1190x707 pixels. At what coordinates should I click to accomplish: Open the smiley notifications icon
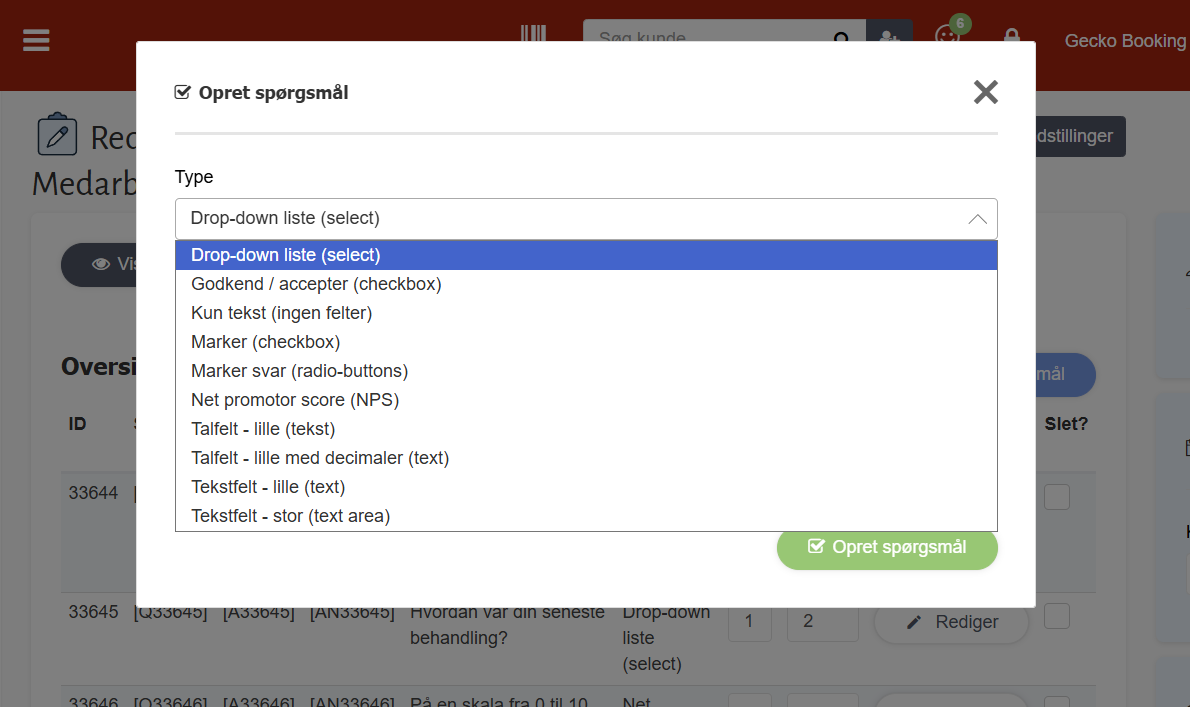[x=946, y=36]
